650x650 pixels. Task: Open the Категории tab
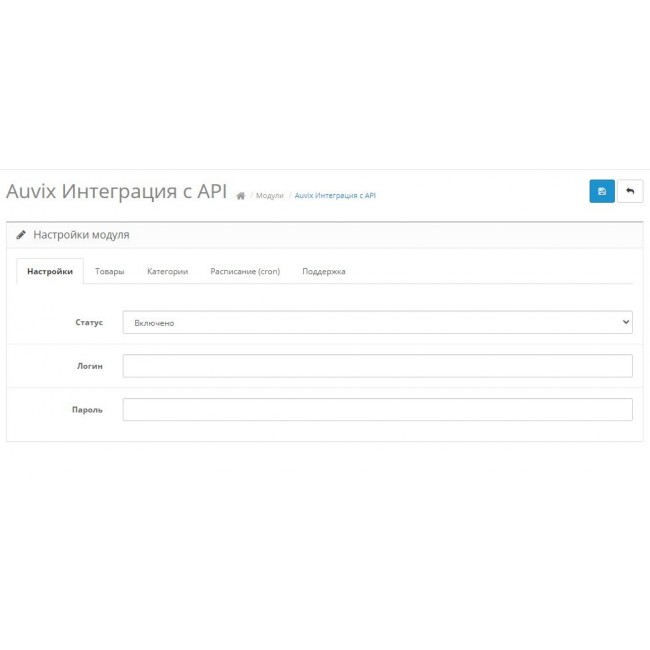coord(167,271)
